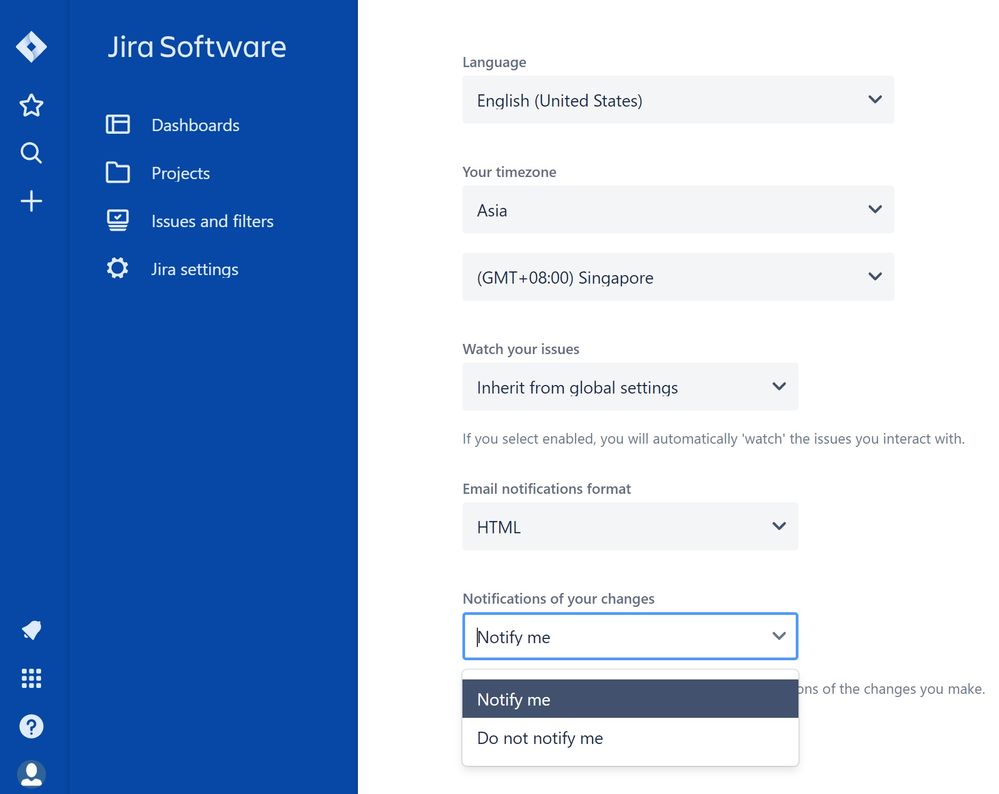999x794 pixels.
Task: Click the Language label
Action: click(494, 62)
